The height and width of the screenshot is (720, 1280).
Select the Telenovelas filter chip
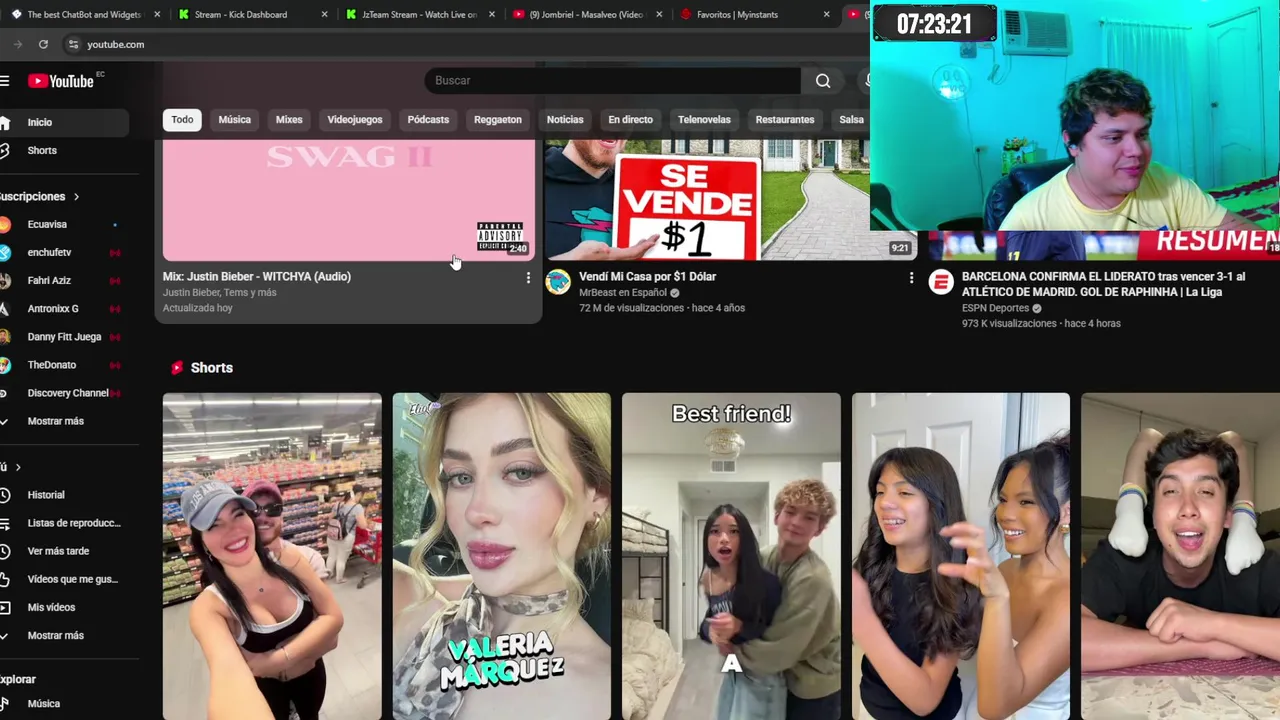pos(704,120)
